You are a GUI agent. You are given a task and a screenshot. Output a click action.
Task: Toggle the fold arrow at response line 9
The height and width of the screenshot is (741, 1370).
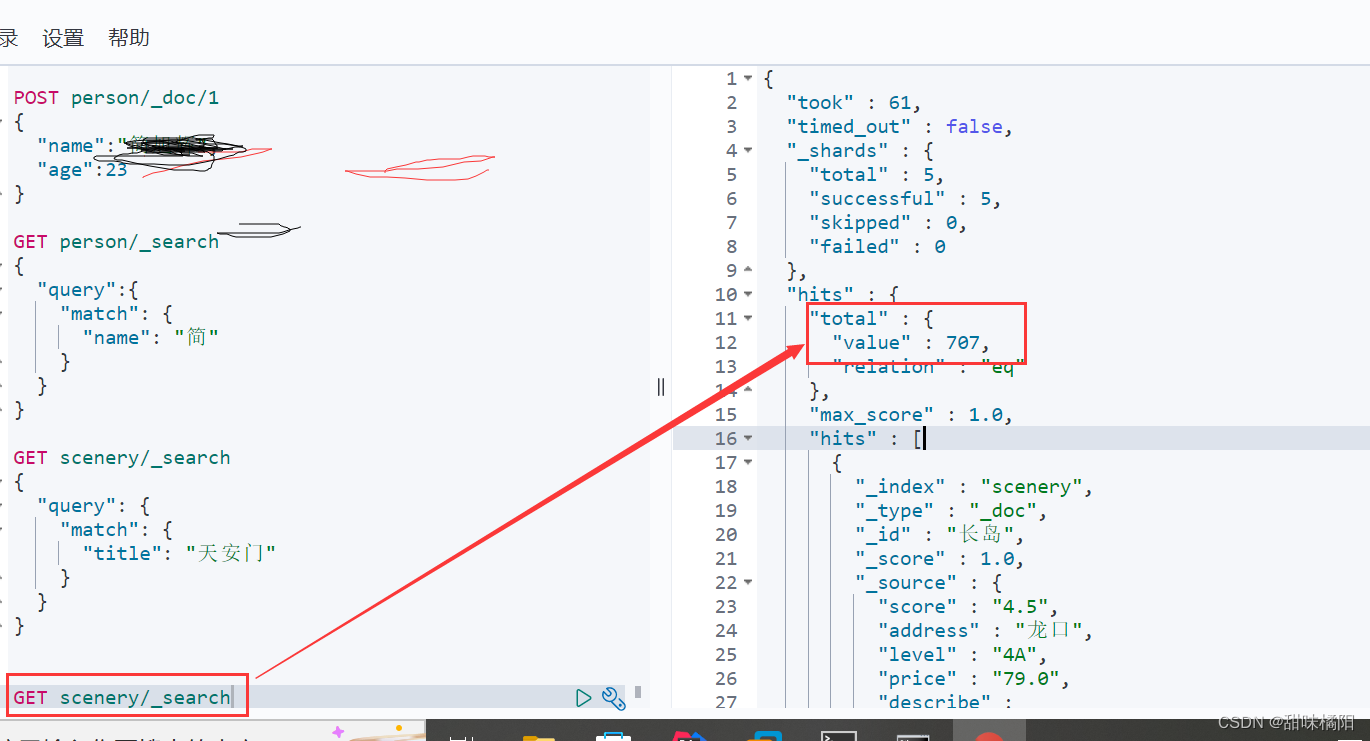coord(748,271)
